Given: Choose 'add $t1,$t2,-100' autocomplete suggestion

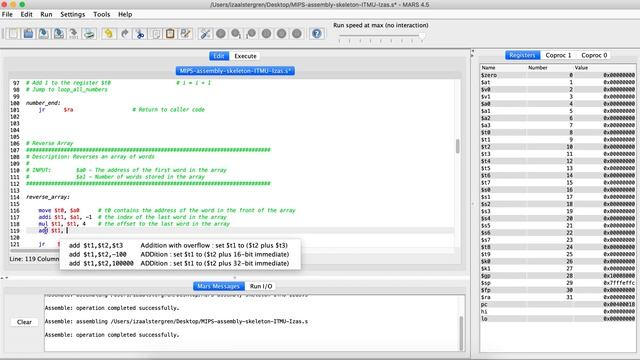Looking at the screenshot, I should (x=179, y=254).
